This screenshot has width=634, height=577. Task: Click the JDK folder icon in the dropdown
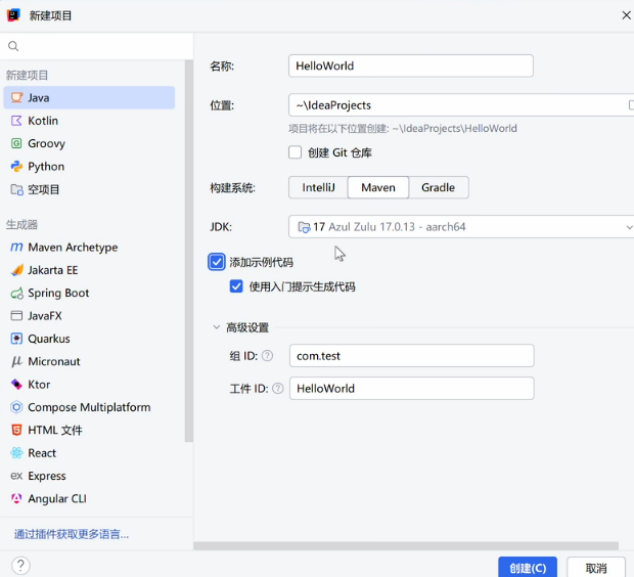[304, 227]
